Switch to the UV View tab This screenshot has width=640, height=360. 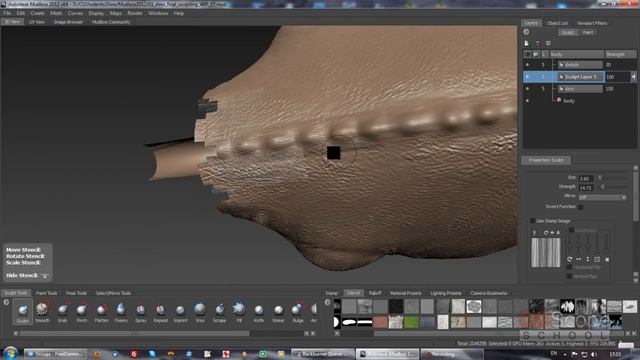click(x=36, y=22)
